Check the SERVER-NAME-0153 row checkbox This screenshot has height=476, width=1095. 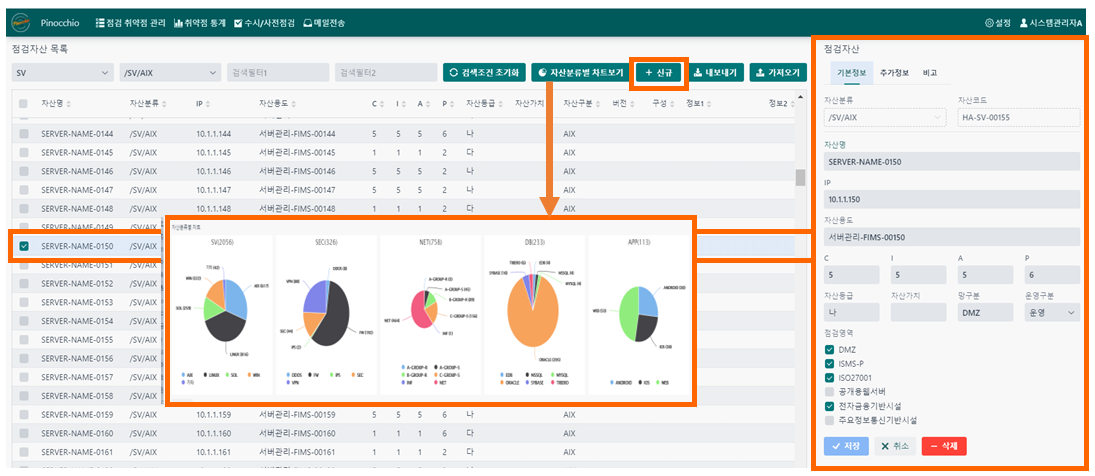pyautogui.click(x=23, y=302)
